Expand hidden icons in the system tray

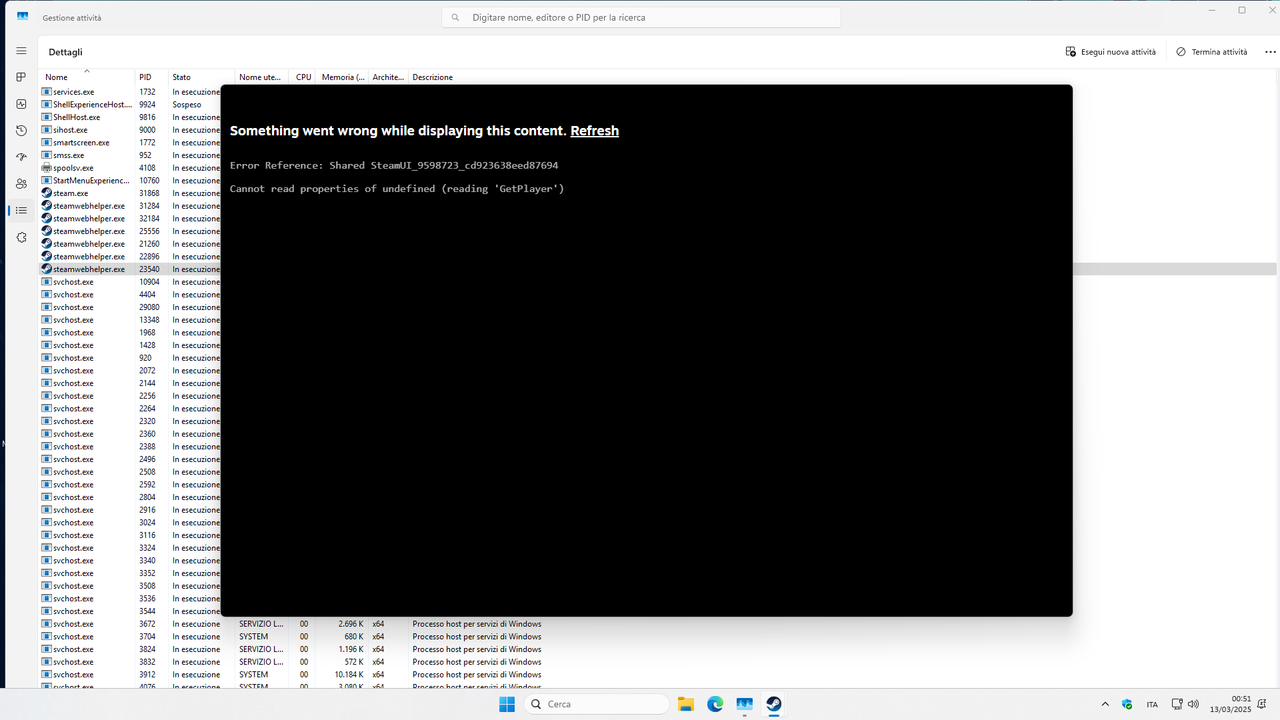tap(1105, 704)
